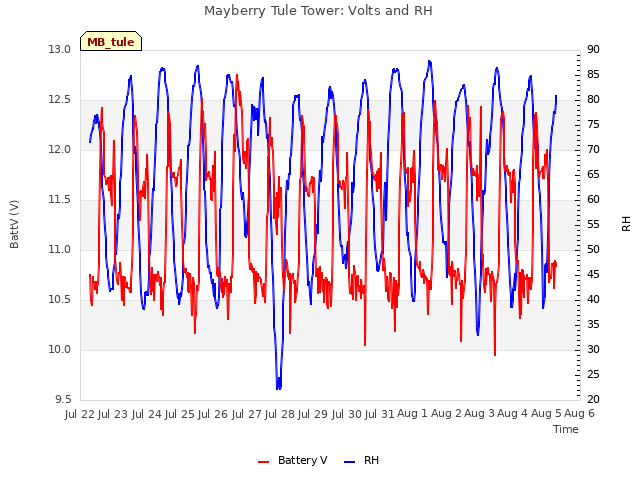Click the 9.5 voltage tick label
The width and height of the screenshot is (640, 480).
pos(63,399)
